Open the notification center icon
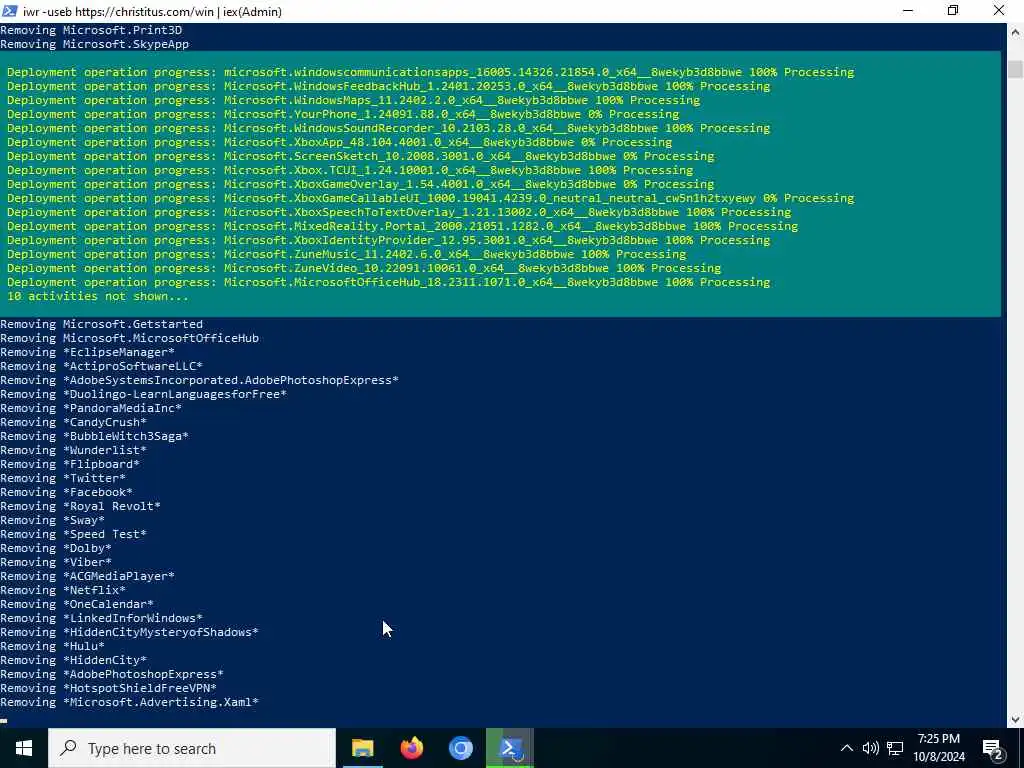 coord(993,748)
